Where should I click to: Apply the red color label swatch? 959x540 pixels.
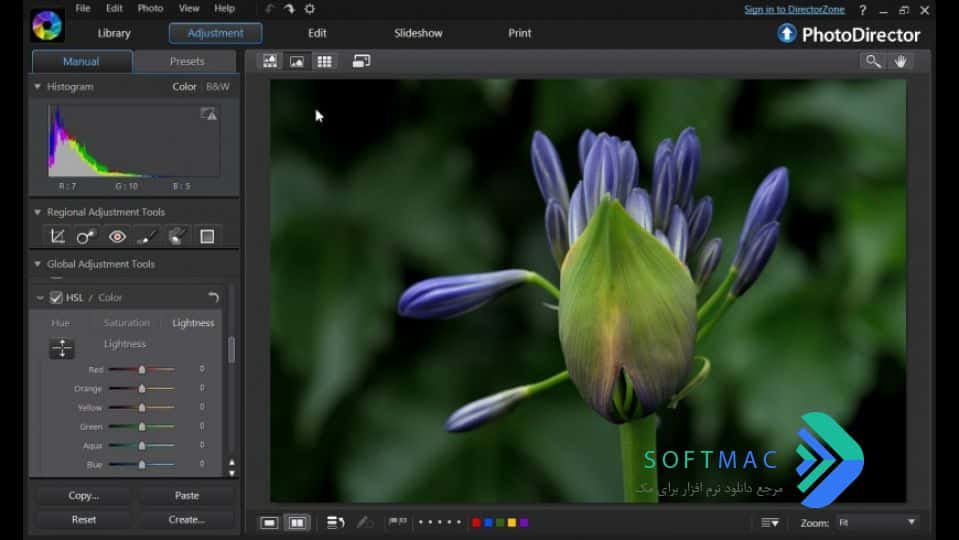click(476, 522)
